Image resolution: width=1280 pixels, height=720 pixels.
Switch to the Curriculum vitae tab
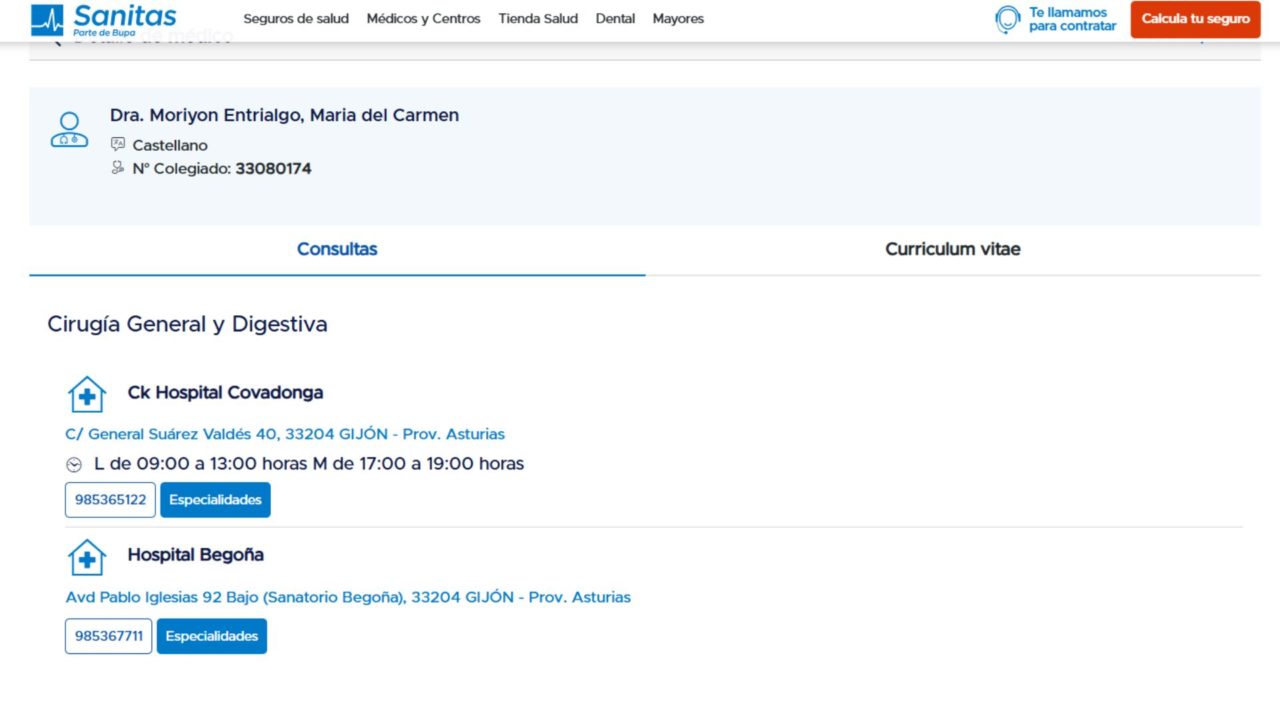click(952, 249)
